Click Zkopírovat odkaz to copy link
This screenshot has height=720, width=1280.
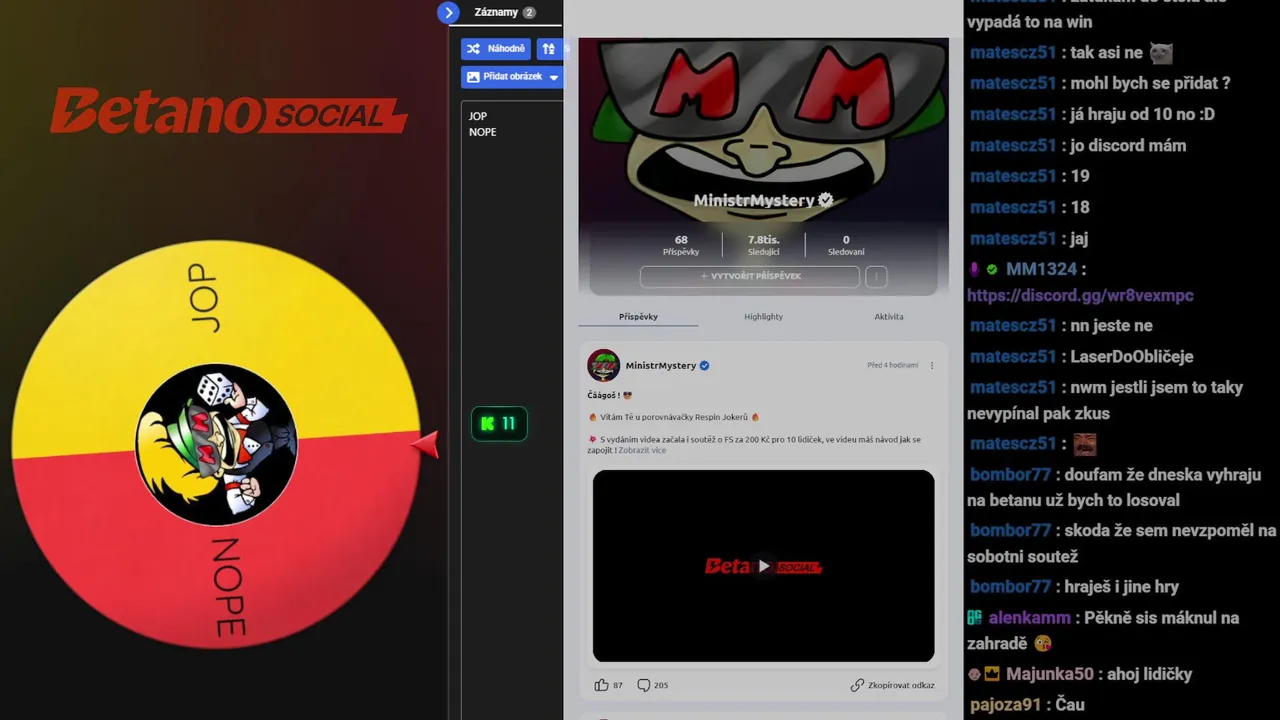893,685
